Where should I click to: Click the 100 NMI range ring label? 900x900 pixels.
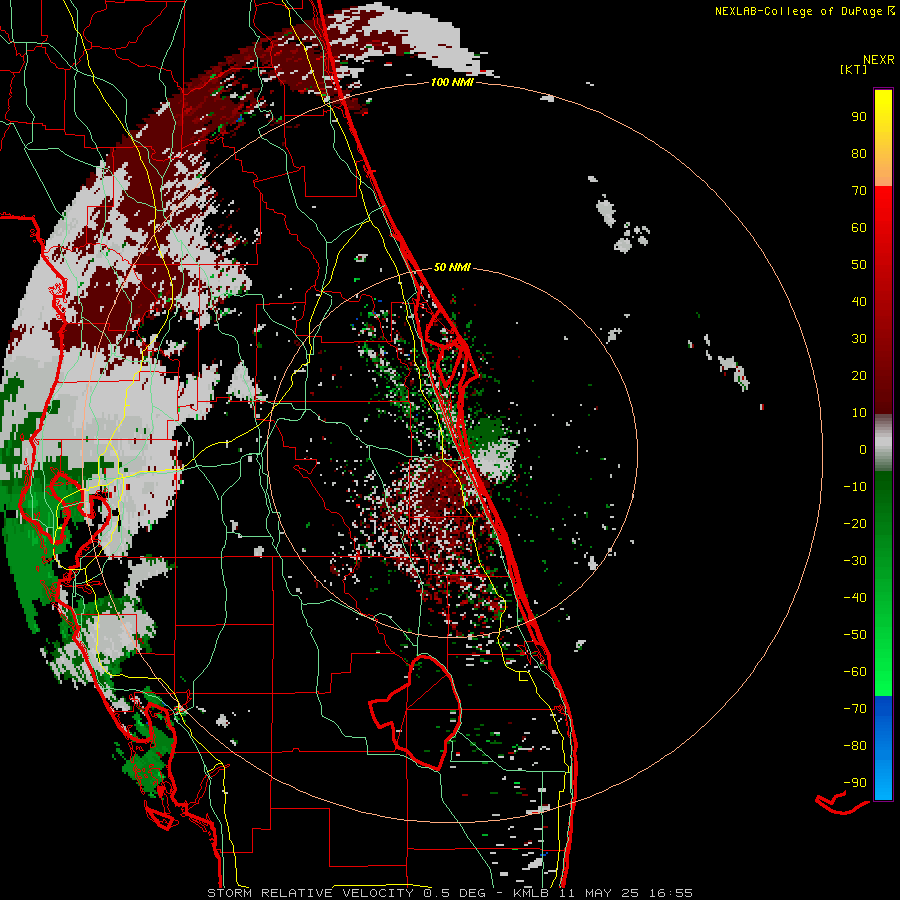(452, 82)
